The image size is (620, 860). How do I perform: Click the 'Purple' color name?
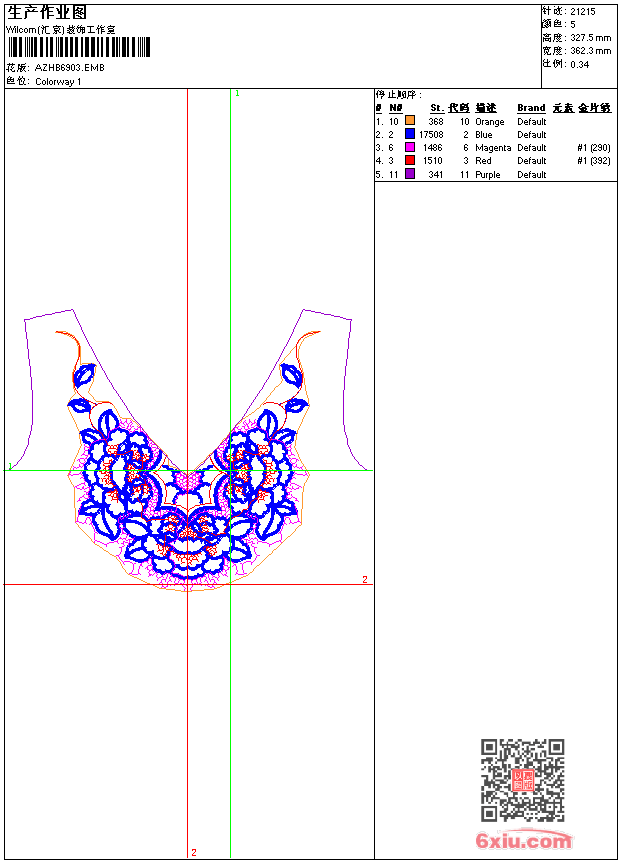click(x=488, y=175)
